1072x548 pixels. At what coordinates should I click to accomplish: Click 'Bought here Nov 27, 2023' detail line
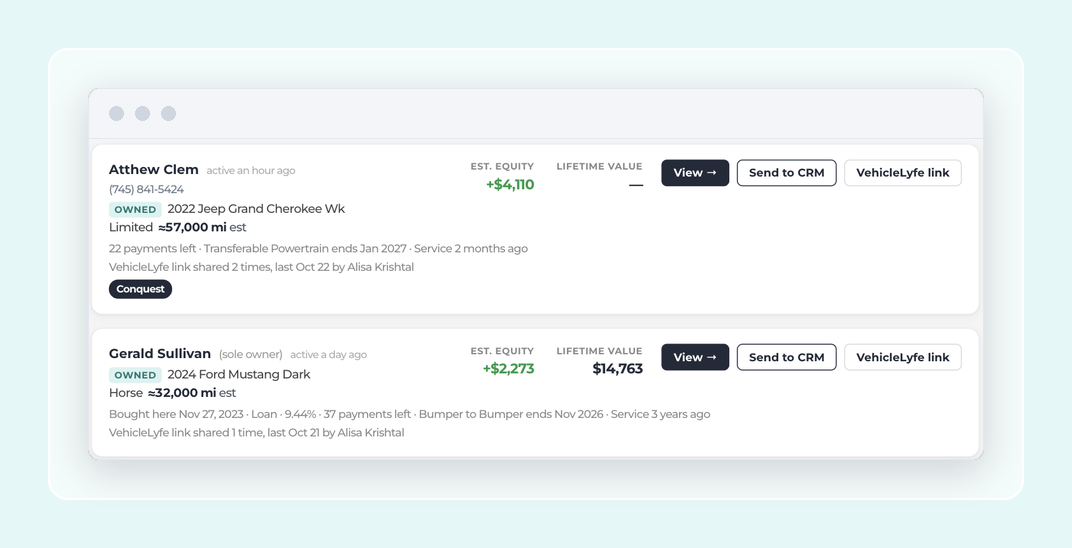click(x=410, y=414)
